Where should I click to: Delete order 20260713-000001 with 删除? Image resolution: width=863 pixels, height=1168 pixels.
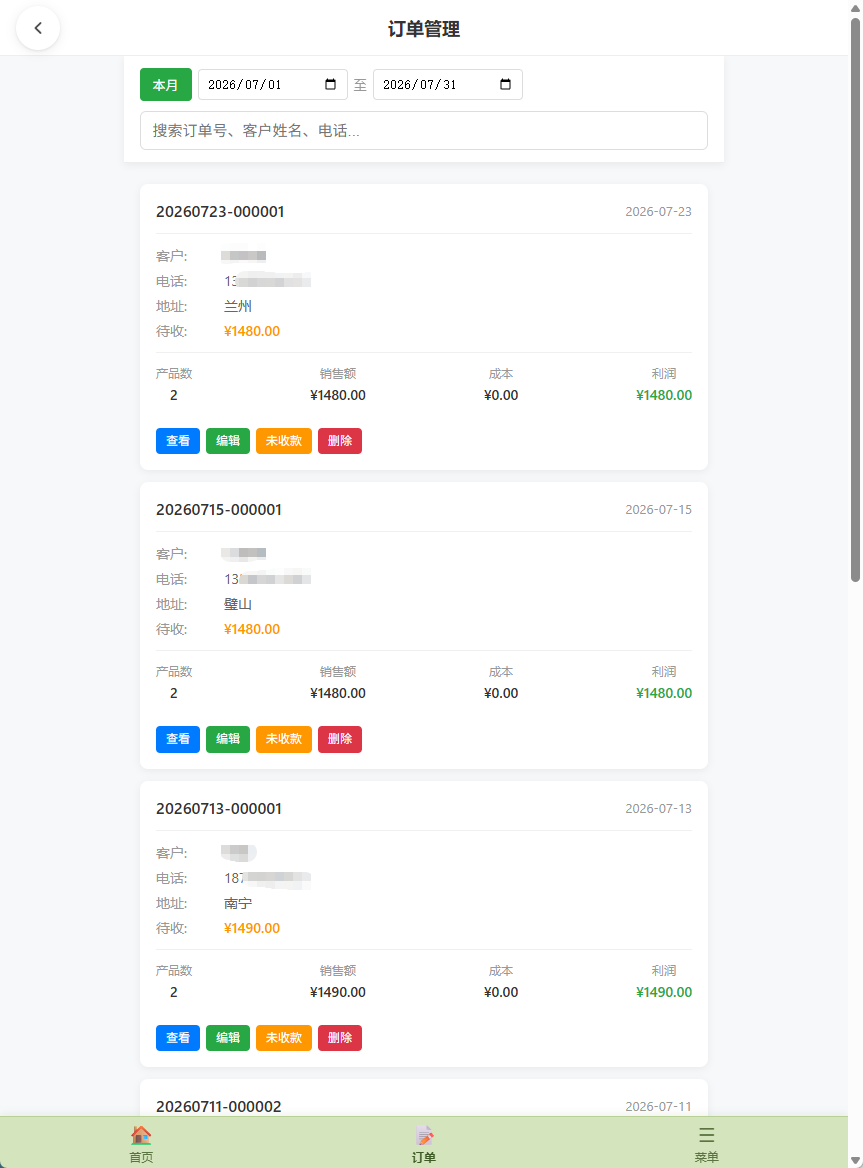[x=340, y=1038]
